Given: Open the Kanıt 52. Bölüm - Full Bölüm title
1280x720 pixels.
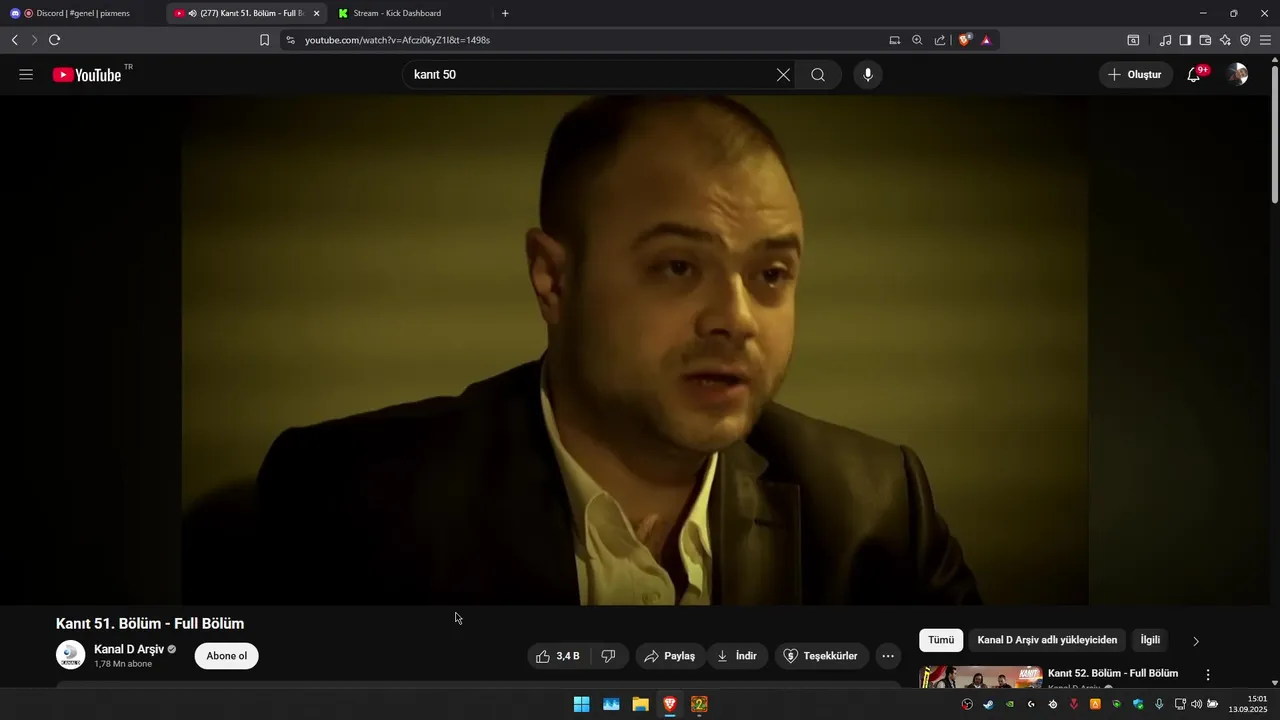Looking at the screenshot, I should [1113, 673].
